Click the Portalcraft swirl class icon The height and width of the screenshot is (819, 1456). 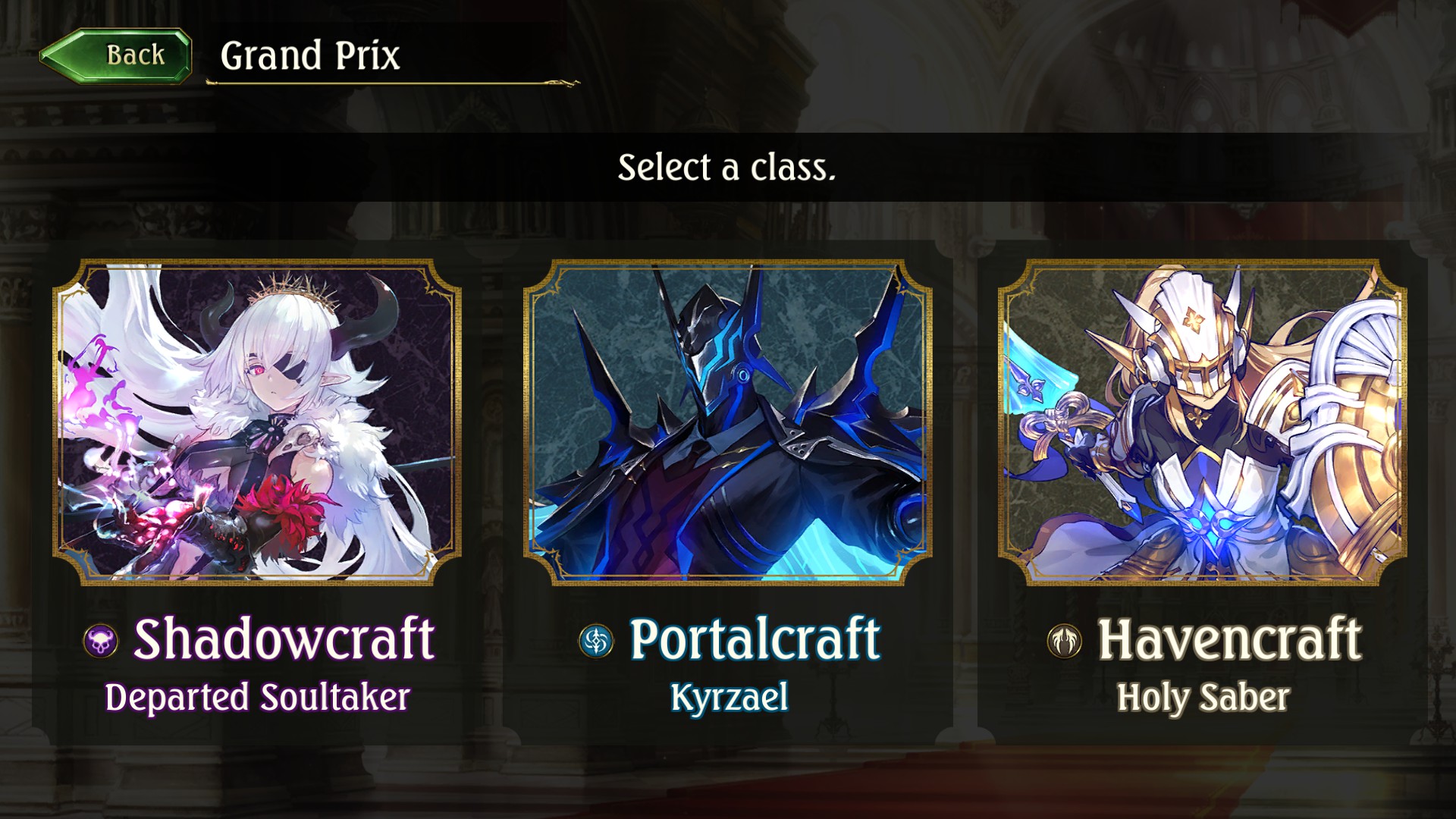[x=596, y=641]
